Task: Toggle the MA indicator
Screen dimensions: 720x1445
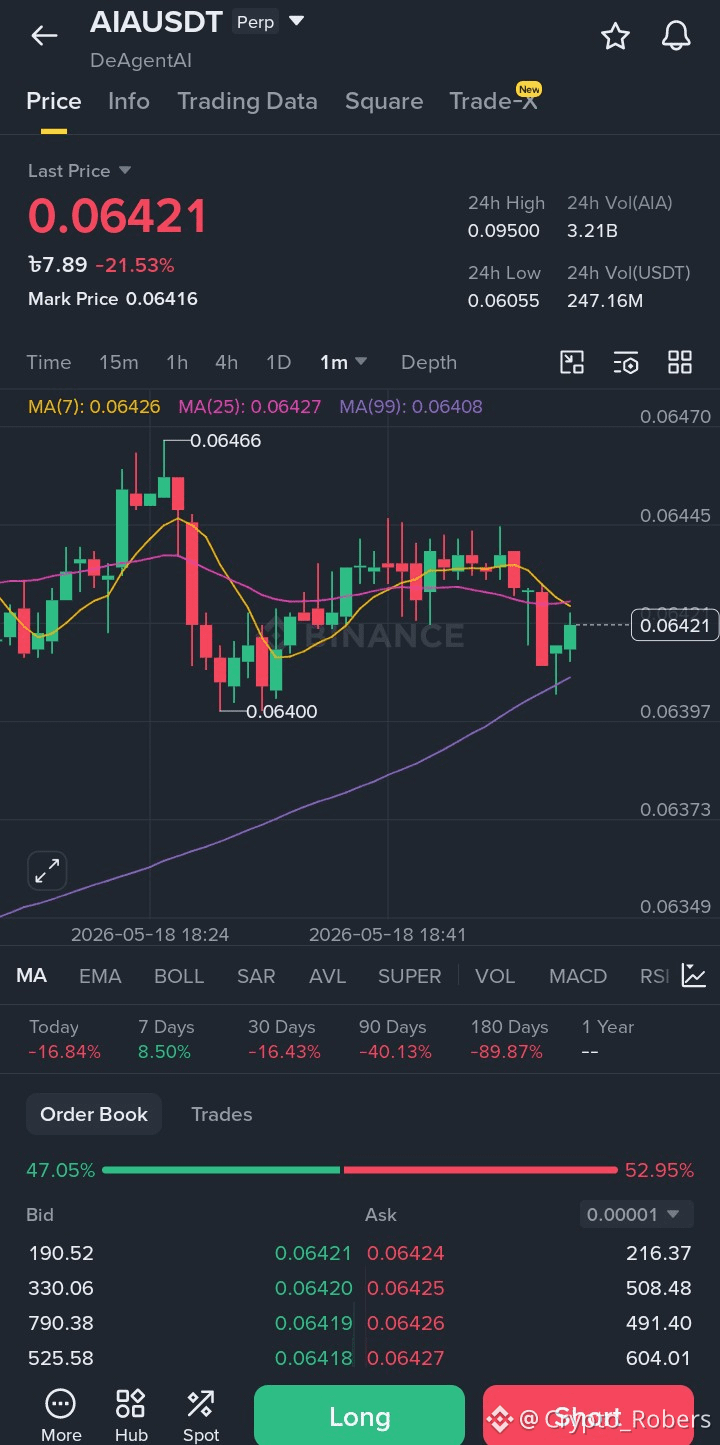Action: [32, 976]
